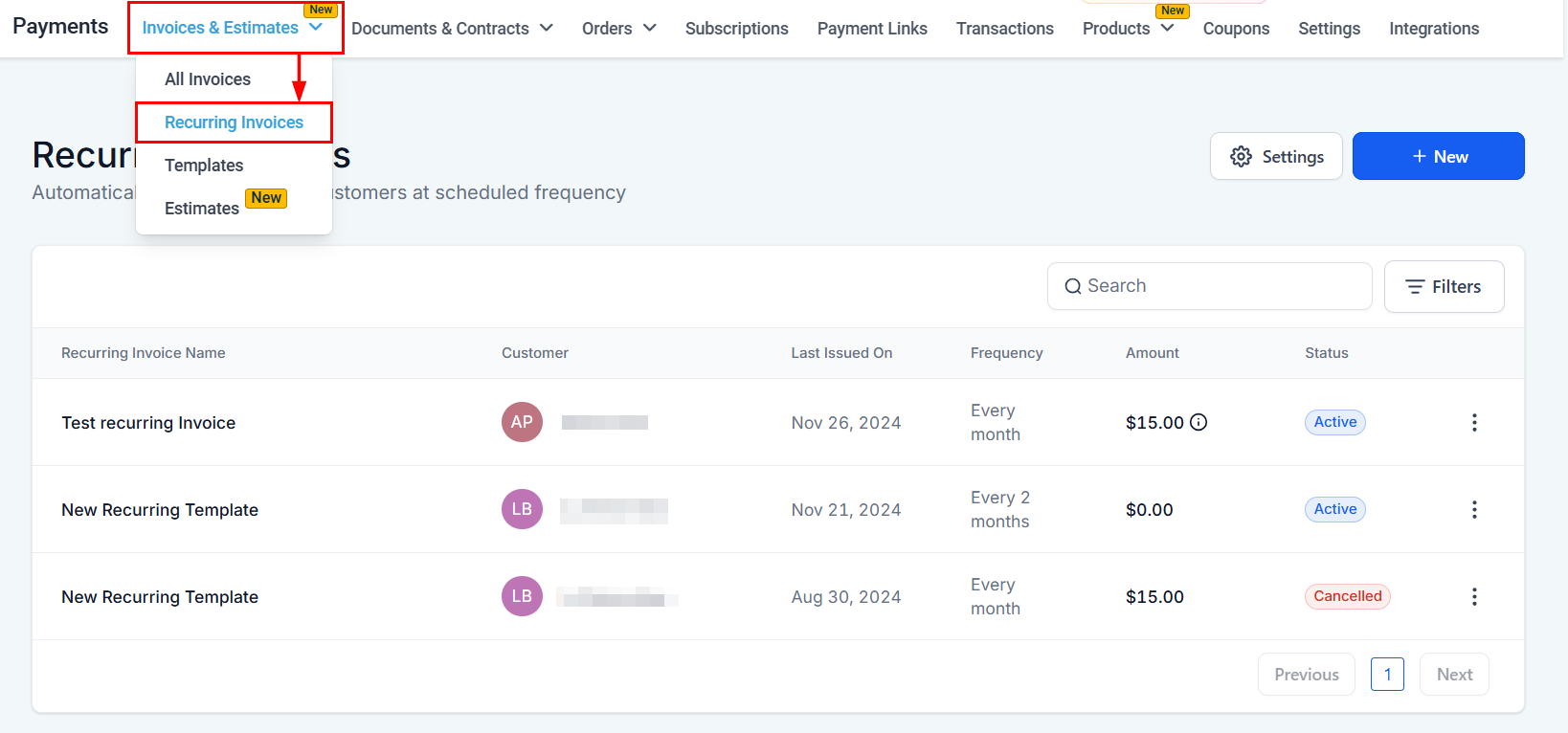This screenshot has height=733, width=1568.
Task: Click Cancelled status badge
Action: pyautogui.click(x=1347, y=596)
